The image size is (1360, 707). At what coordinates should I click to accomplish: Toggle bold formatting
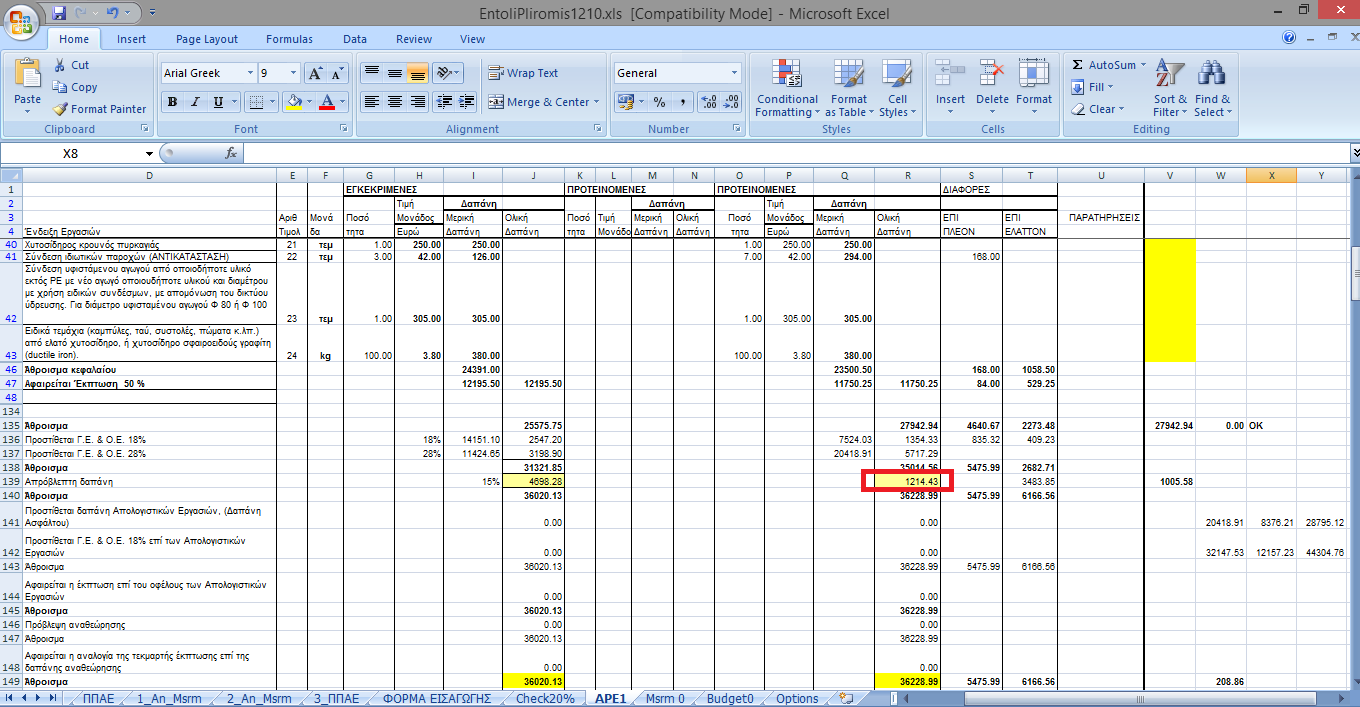click(172, 102)
